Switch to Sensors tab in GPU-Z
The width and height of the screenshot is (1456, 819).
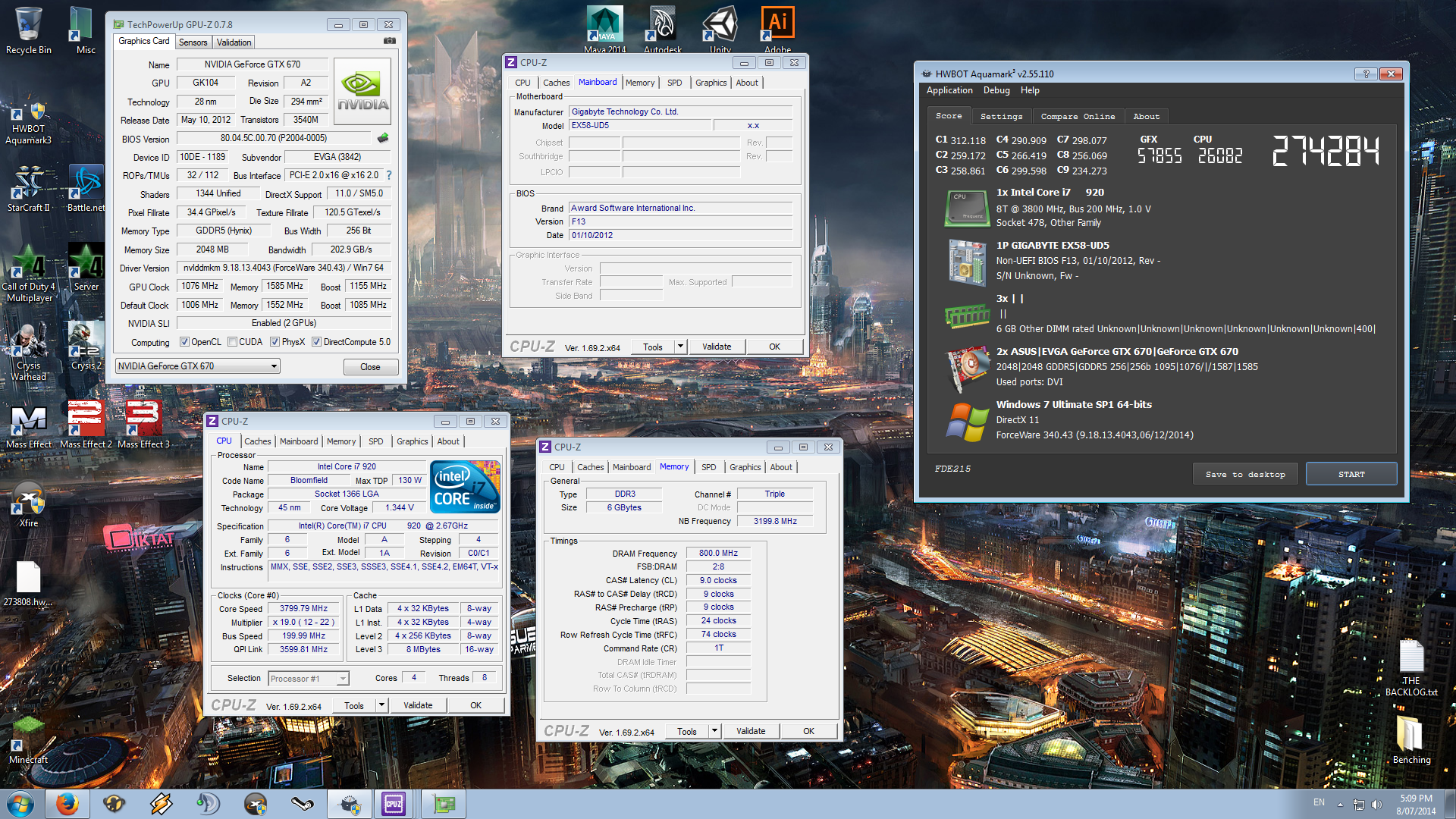point(193,42)
